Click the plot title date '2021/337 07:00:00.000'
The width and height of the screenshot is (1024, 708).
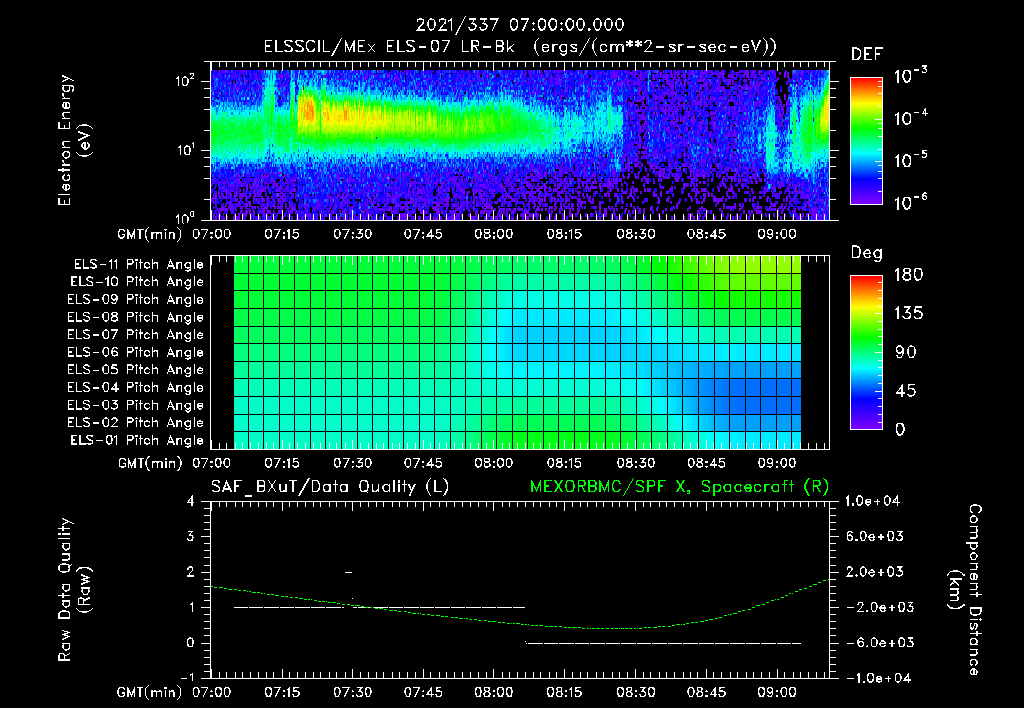(520, 25)
